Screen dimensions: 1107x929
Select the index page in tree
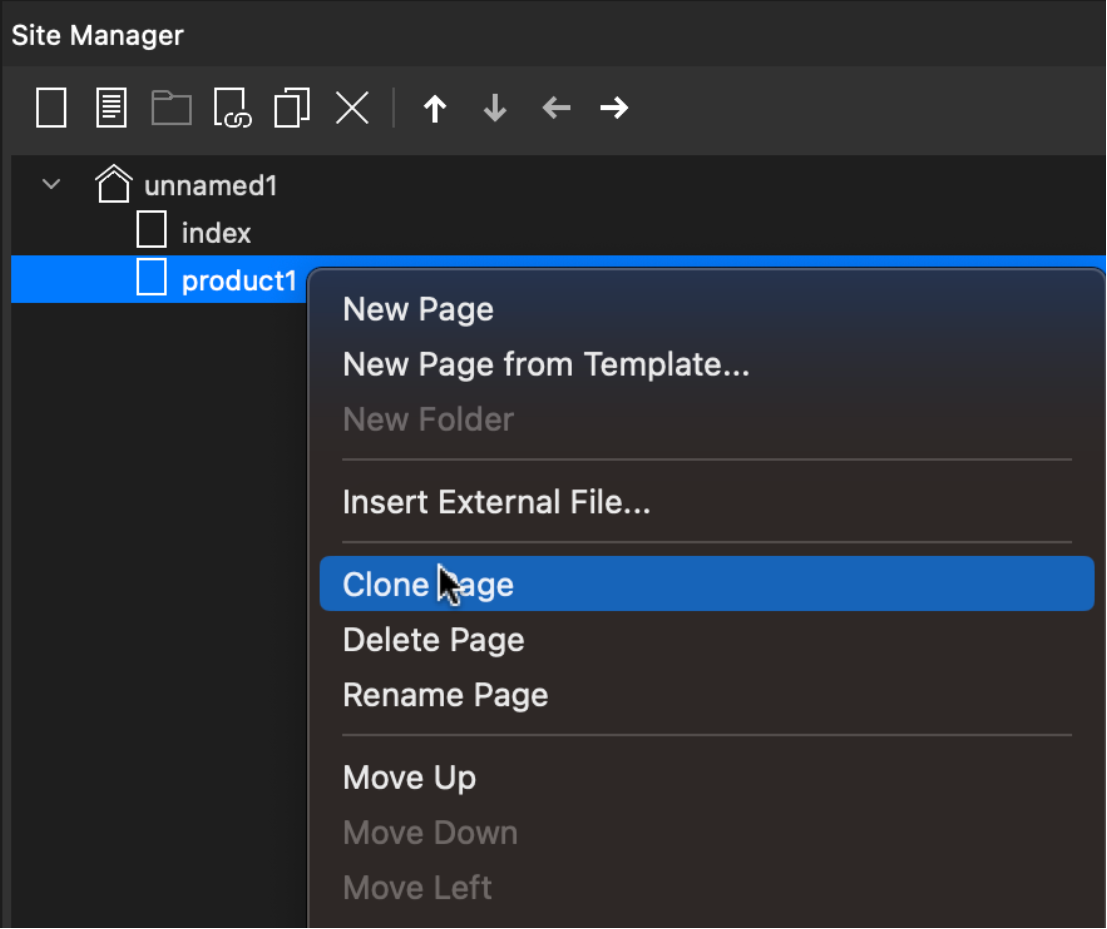216,234
